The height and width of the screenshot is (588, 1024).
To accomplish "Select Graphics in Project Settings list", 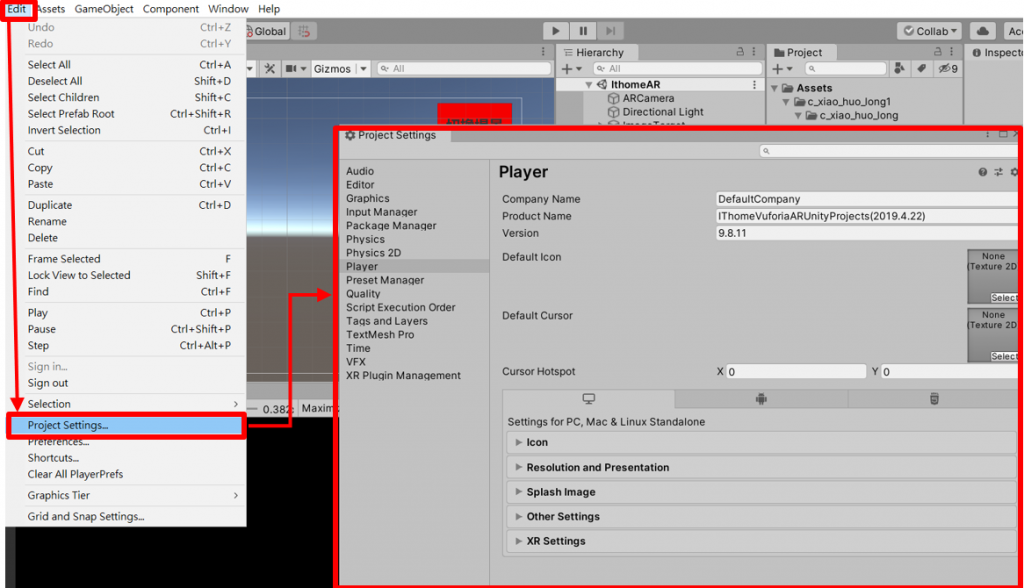I will pos(368,199).
